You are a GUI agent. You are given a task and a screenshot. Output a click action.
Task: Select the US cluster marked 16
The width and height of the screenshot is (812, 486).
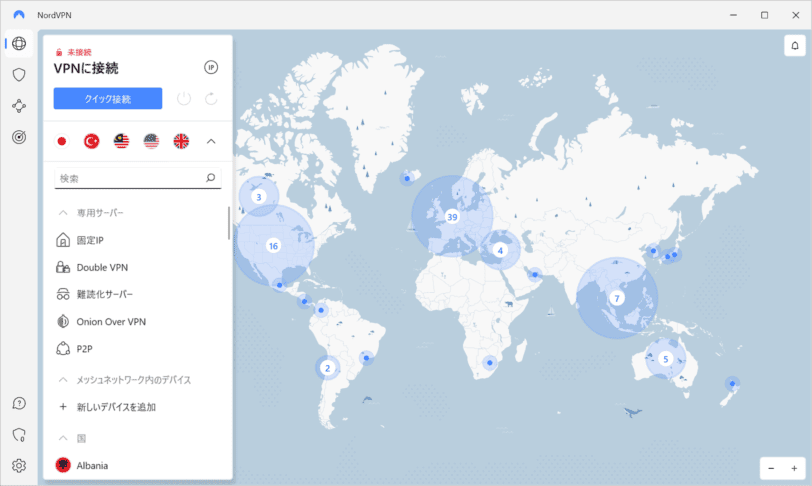pyautogui.click(x=273, y=246)
